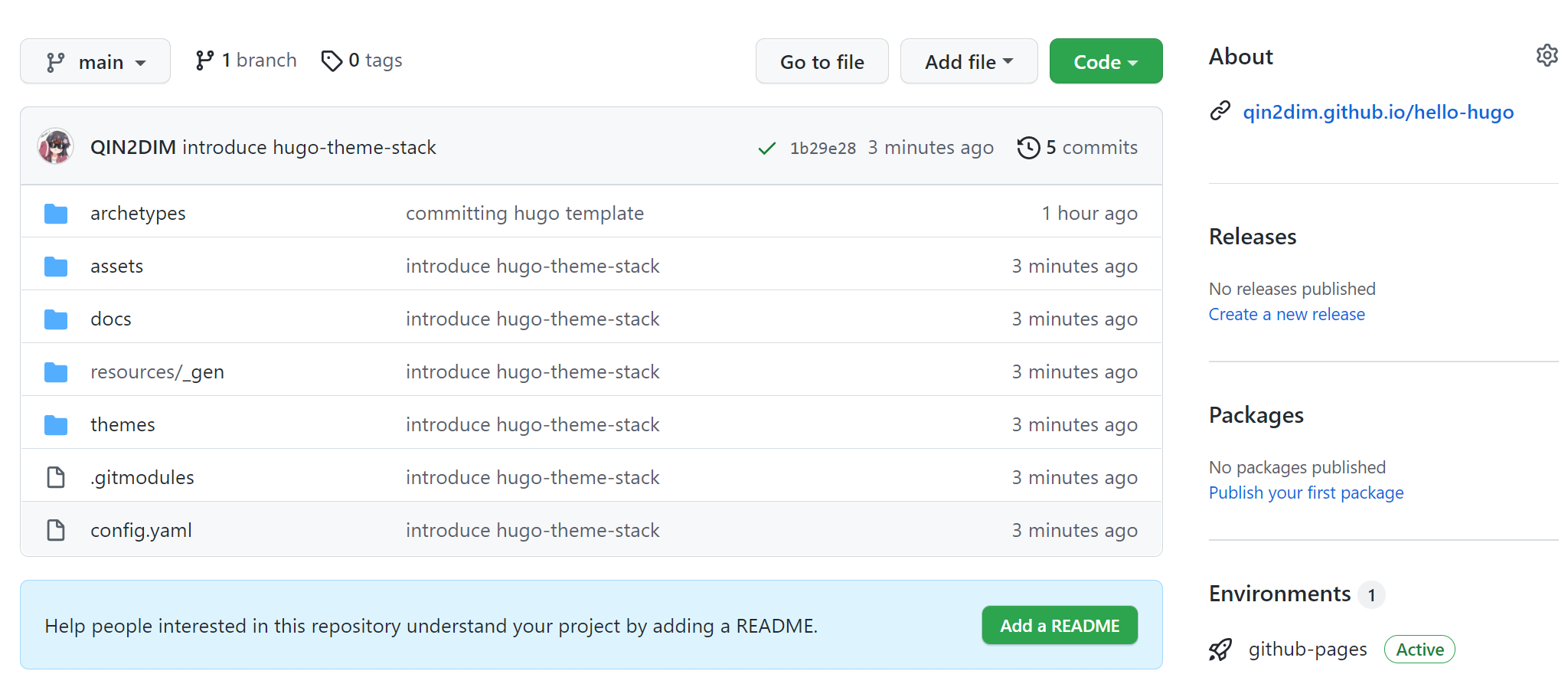View commit 1b29e28 hash link
1568x684 pixels.
pos(822,148)
